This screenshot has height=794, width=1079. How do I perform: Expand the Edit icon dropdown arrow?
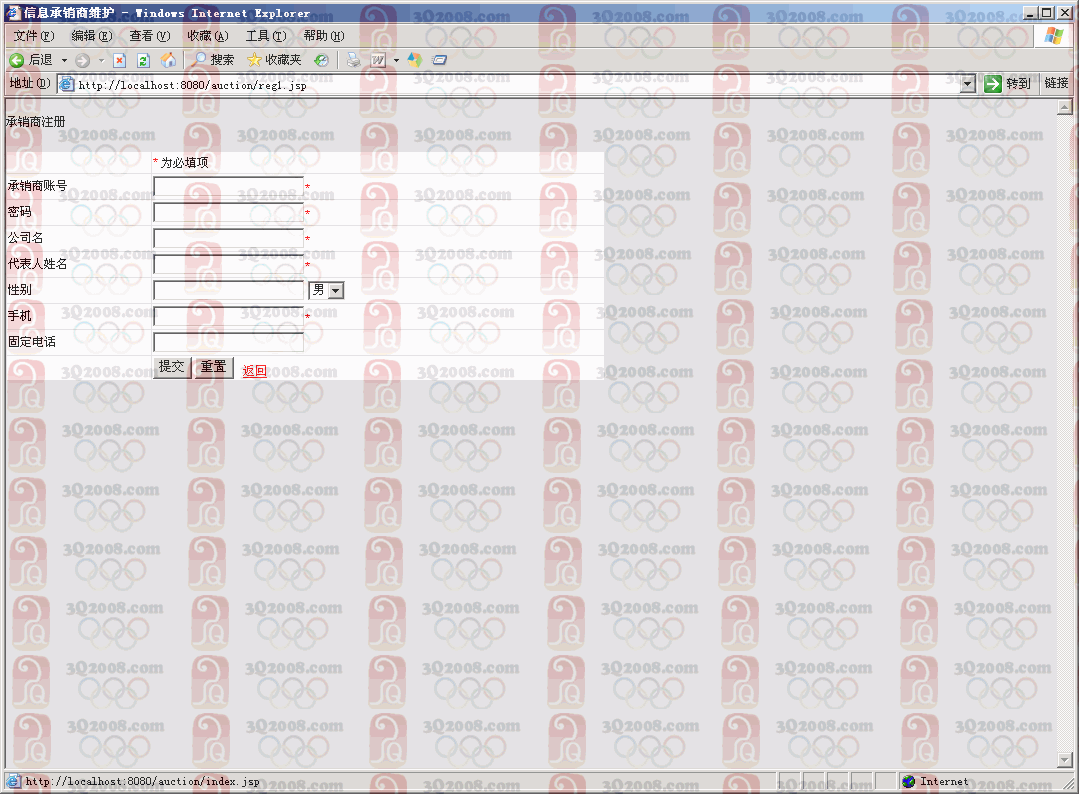[x=396, y=61]
